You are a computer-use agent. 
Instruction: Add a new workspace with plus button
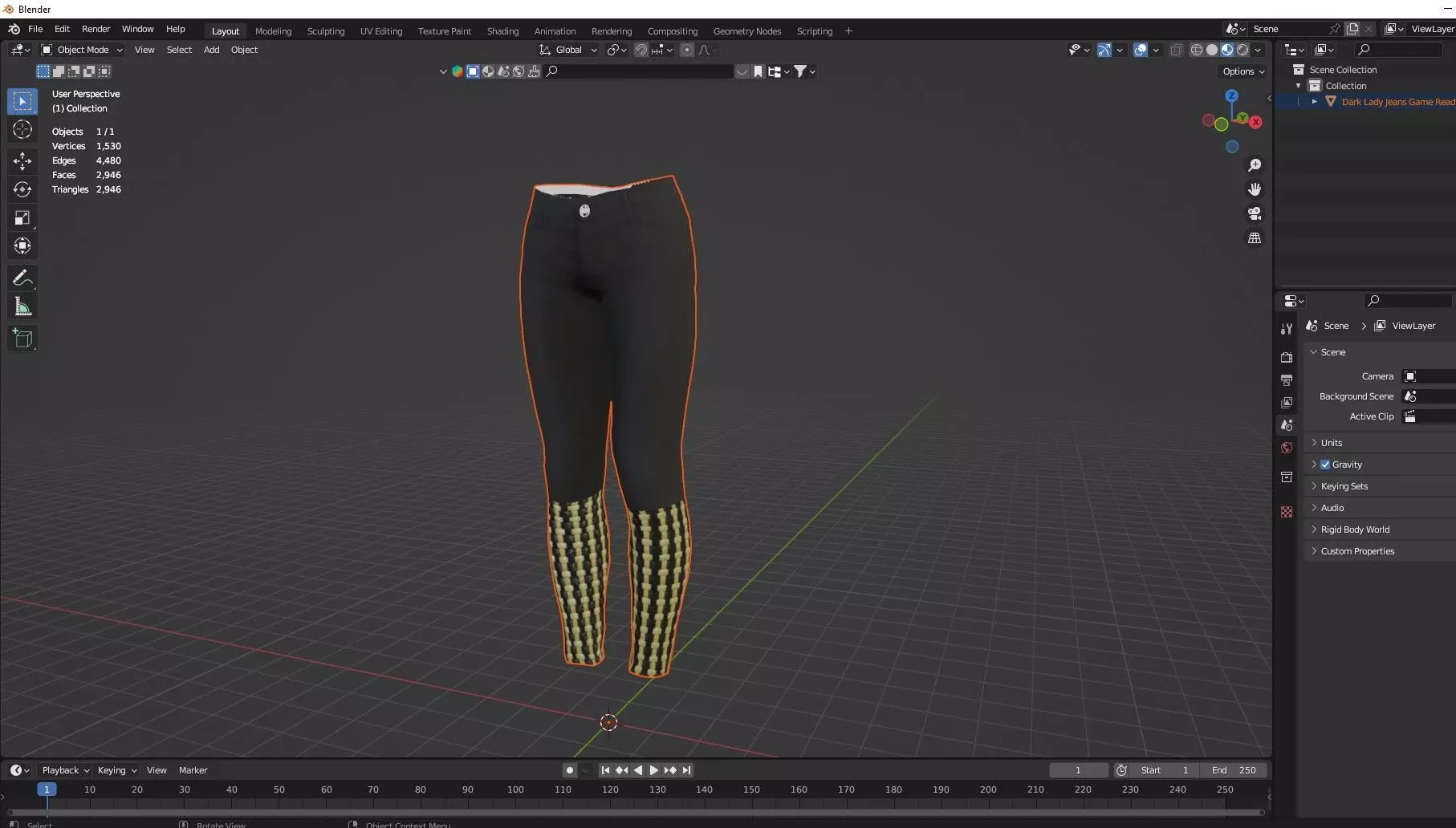tap(848, 31)
